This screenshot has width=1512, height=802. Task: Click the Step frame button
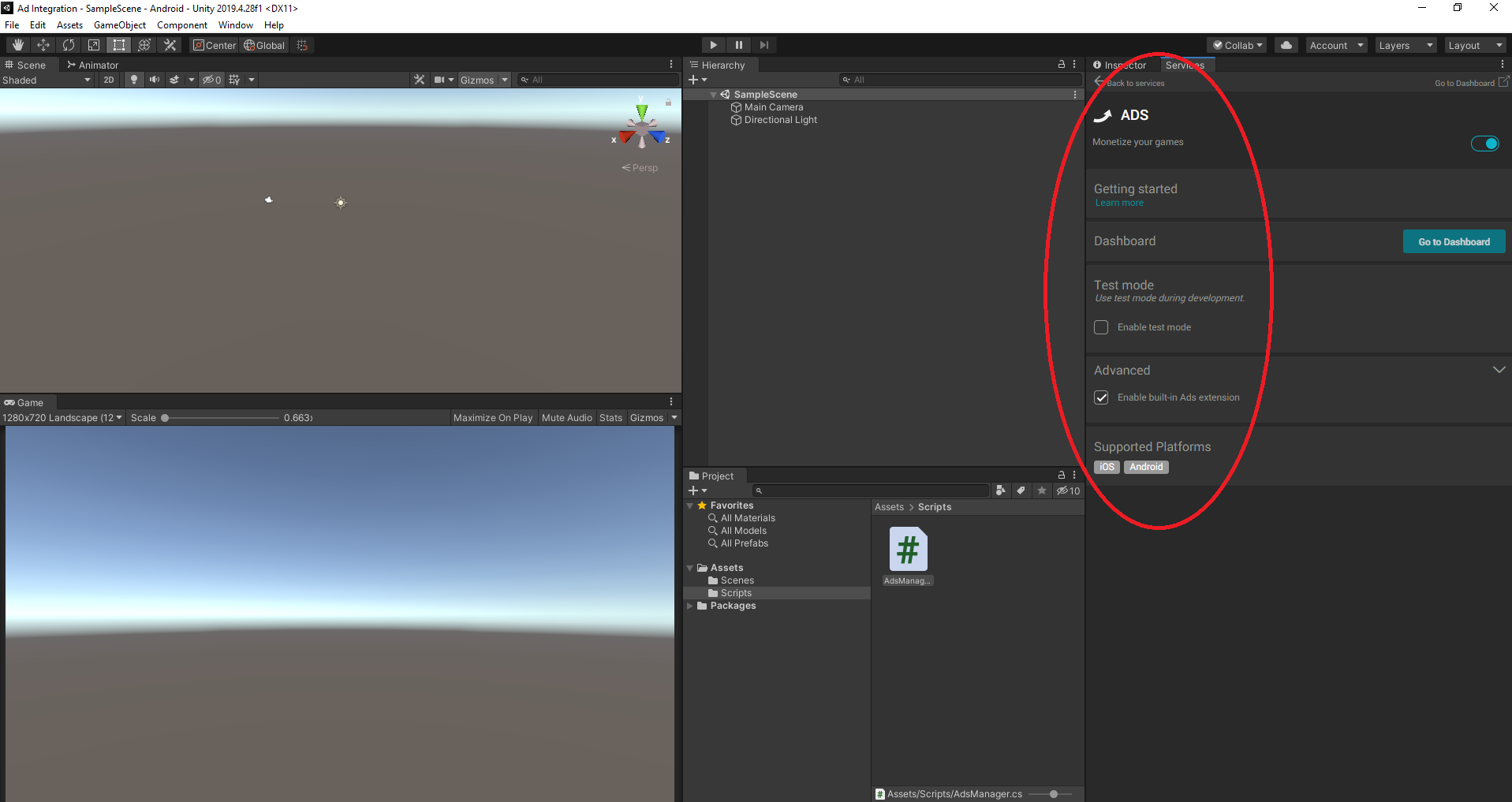[x=763, y=45]
